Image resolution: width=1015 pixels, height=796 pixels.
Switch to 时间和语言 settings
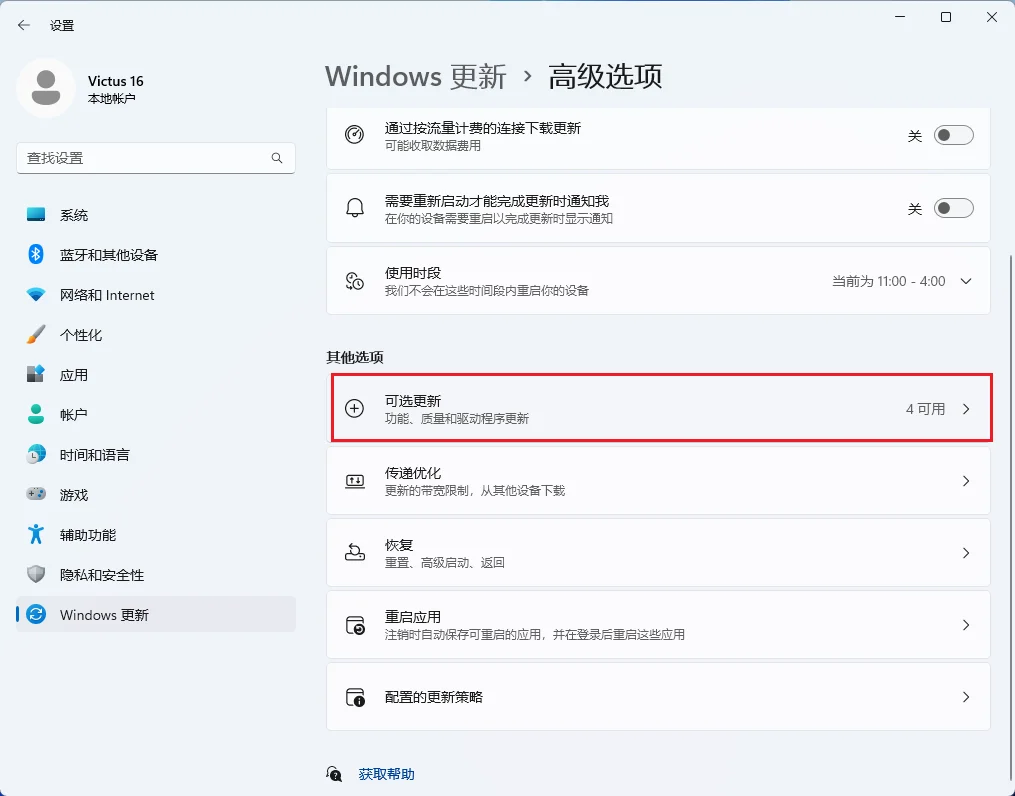coord(91,454)
